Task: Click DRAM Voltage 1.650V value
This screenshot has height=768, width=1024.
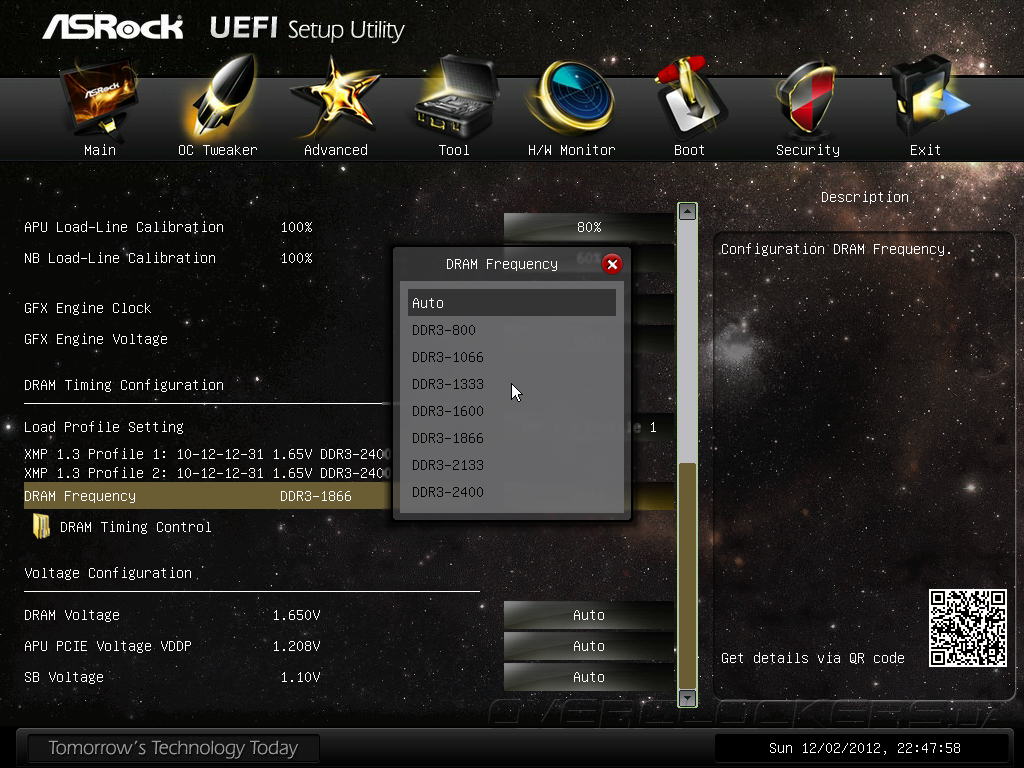Action: coord(296,615)
